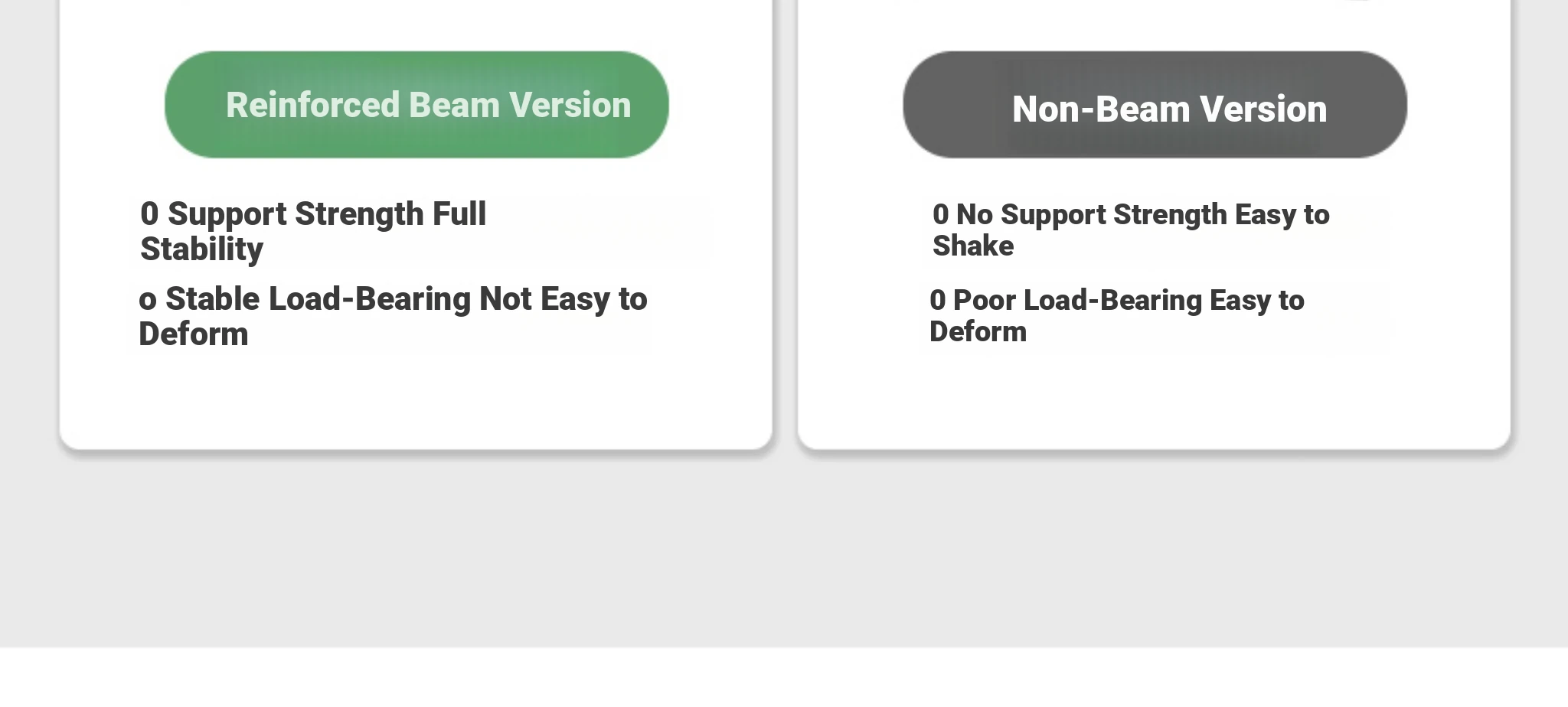Click the bullet before Support Strength Full
The height and width of the screenshot is (707, 1568).
coord(149,213)
